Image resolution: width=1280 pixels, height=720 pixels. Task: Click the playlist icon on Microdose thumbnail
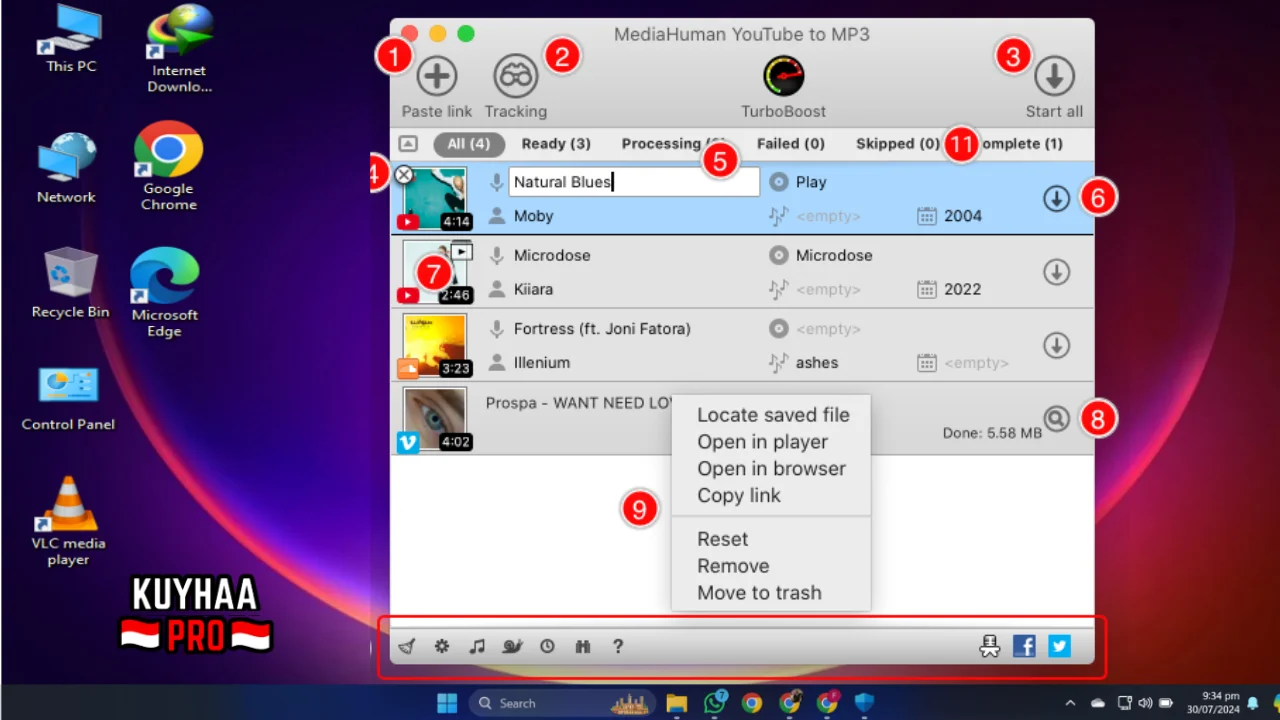click(460, 252)
